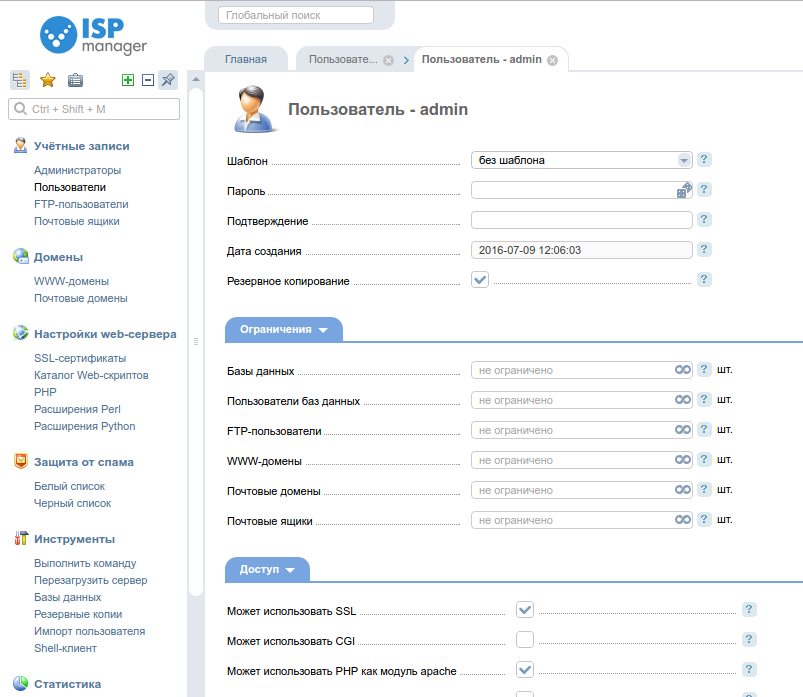Image resolution: width=803 pixels, height=697 pixels.
Task: Click the sidebar resize handle
Action: (196, 342)
